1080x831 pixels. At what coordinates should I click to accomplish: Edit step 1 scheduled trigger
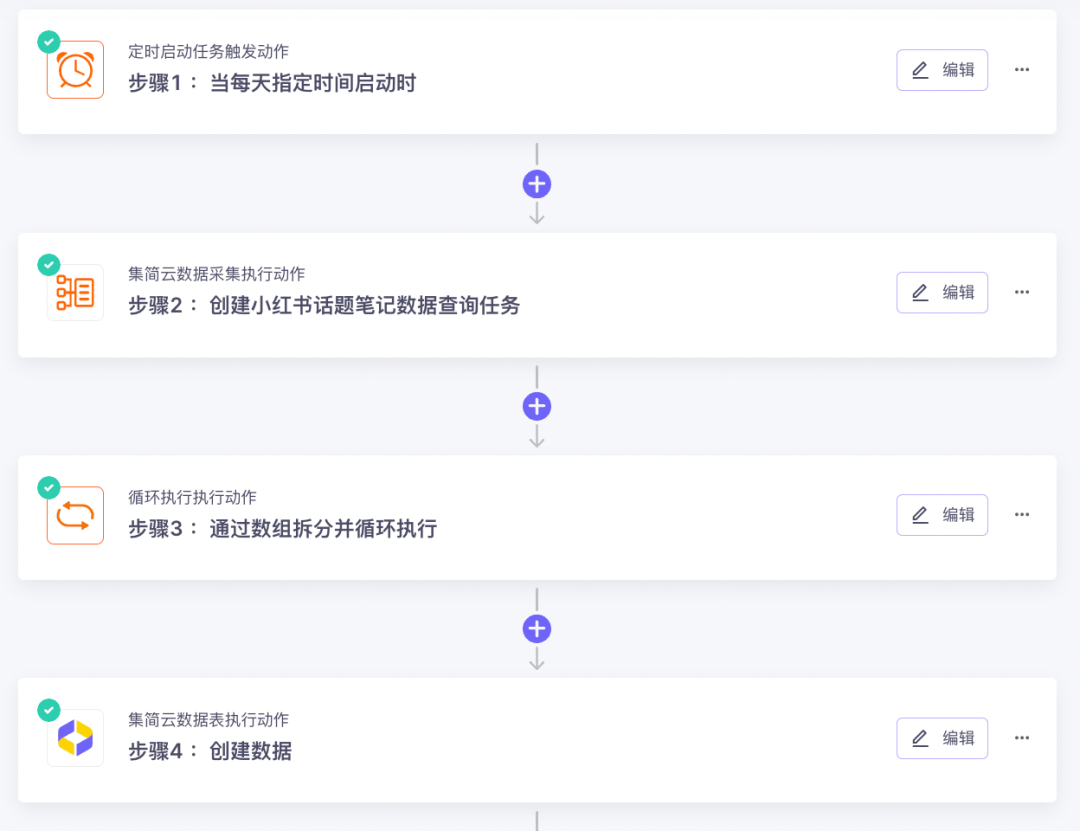(942, 70)
